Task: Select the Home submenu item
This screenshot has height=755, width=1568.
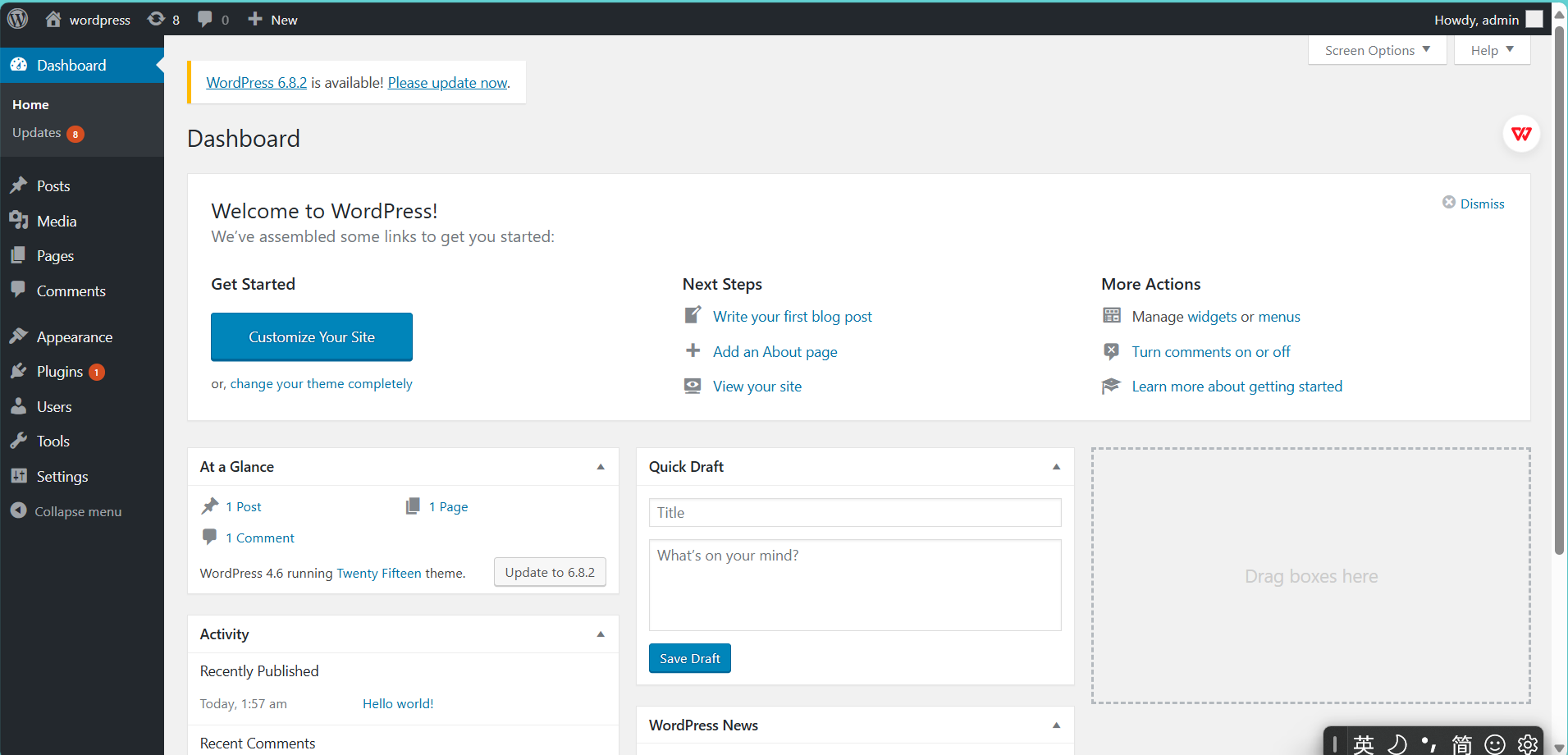Action: (x=30, y=104)
